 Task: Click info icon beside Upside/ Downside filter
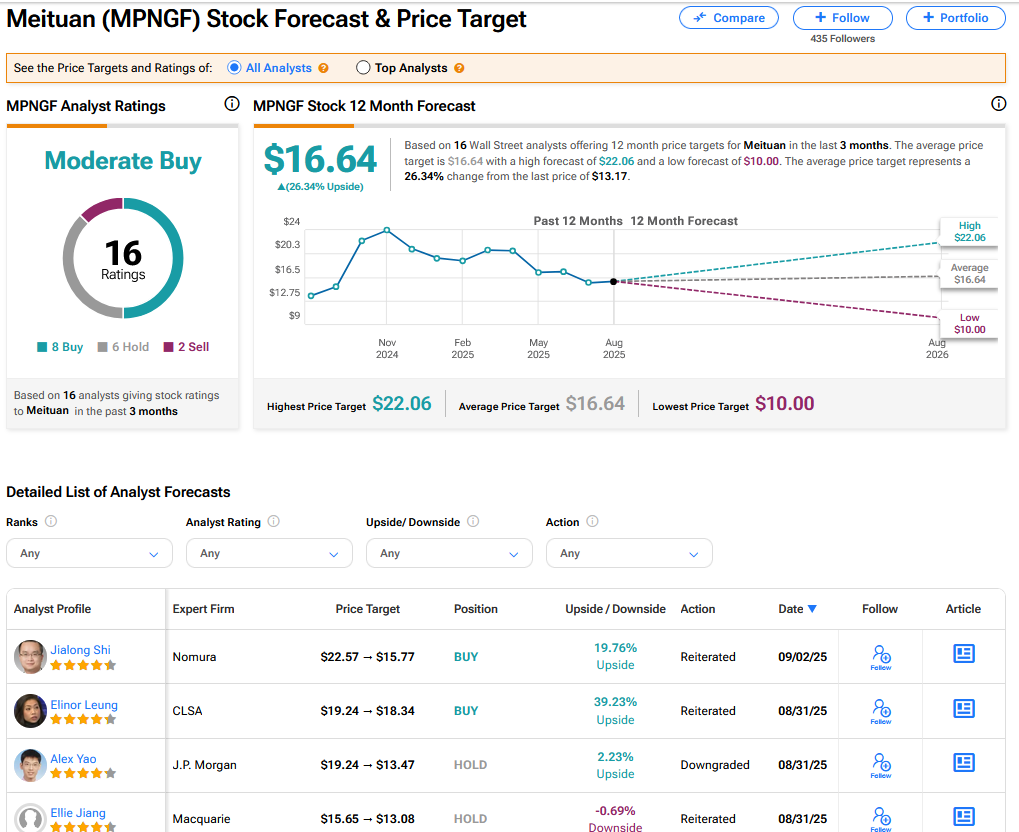(x=473, y=521)
